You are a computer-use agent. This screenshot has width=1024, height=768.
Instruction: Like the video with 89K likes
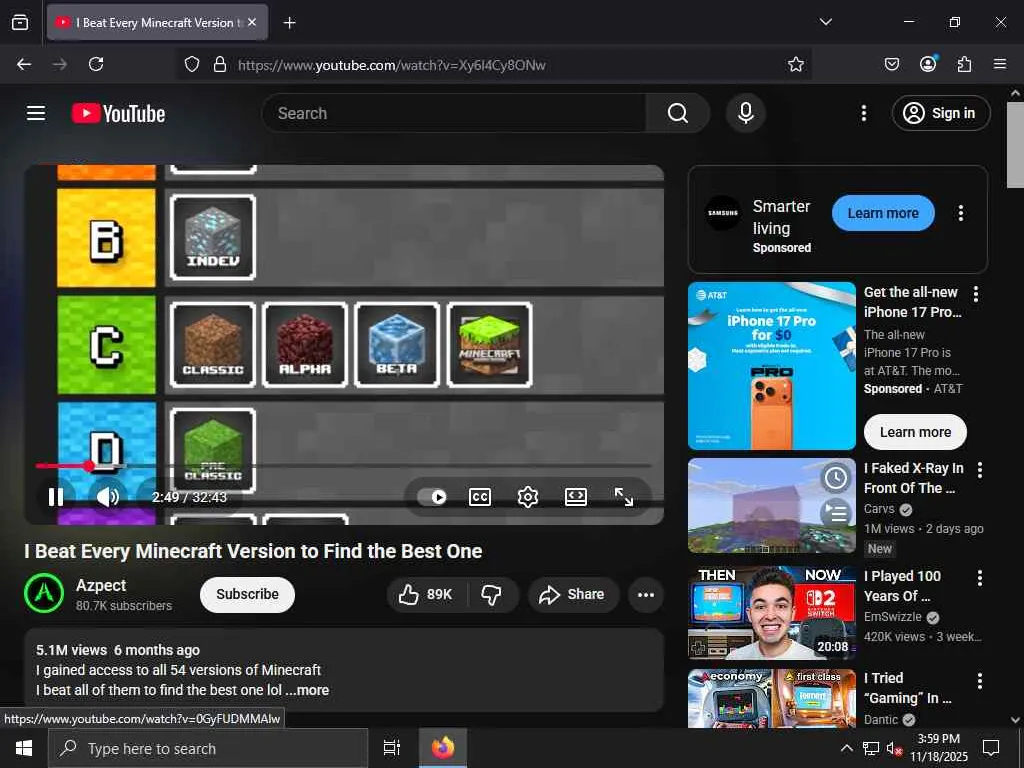coord(426,594)
